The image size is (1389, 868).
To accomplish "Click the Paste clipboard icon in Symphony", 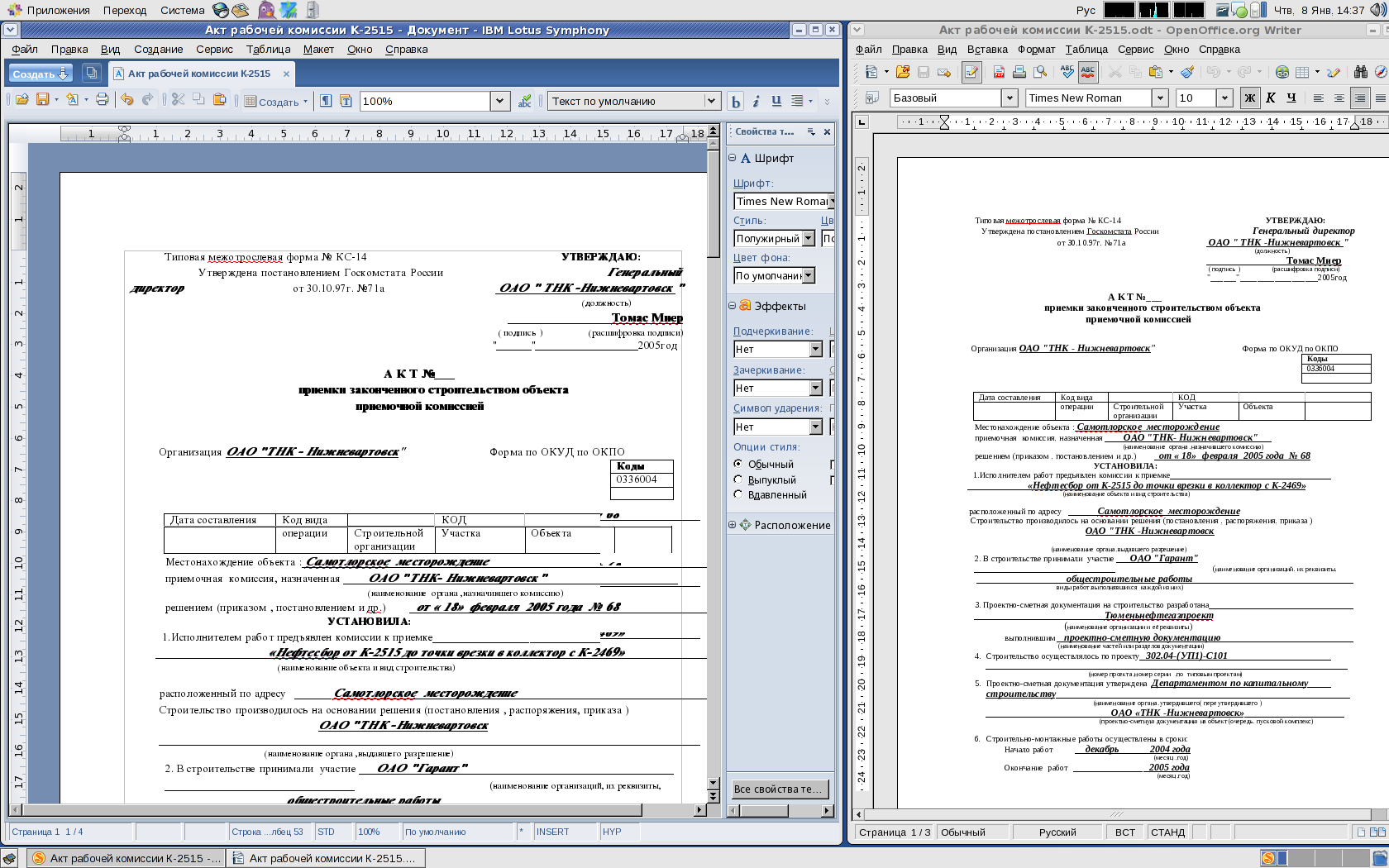I will (219, 100).
